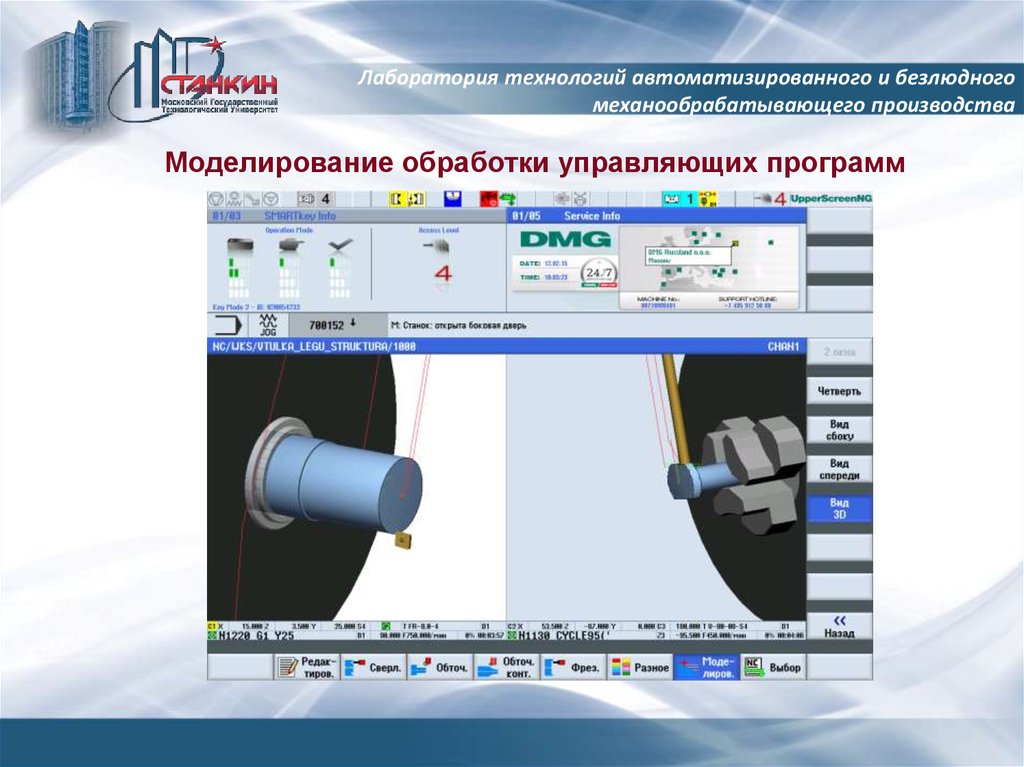Click the machine area arrow icon beside JOG

[227, 325]
